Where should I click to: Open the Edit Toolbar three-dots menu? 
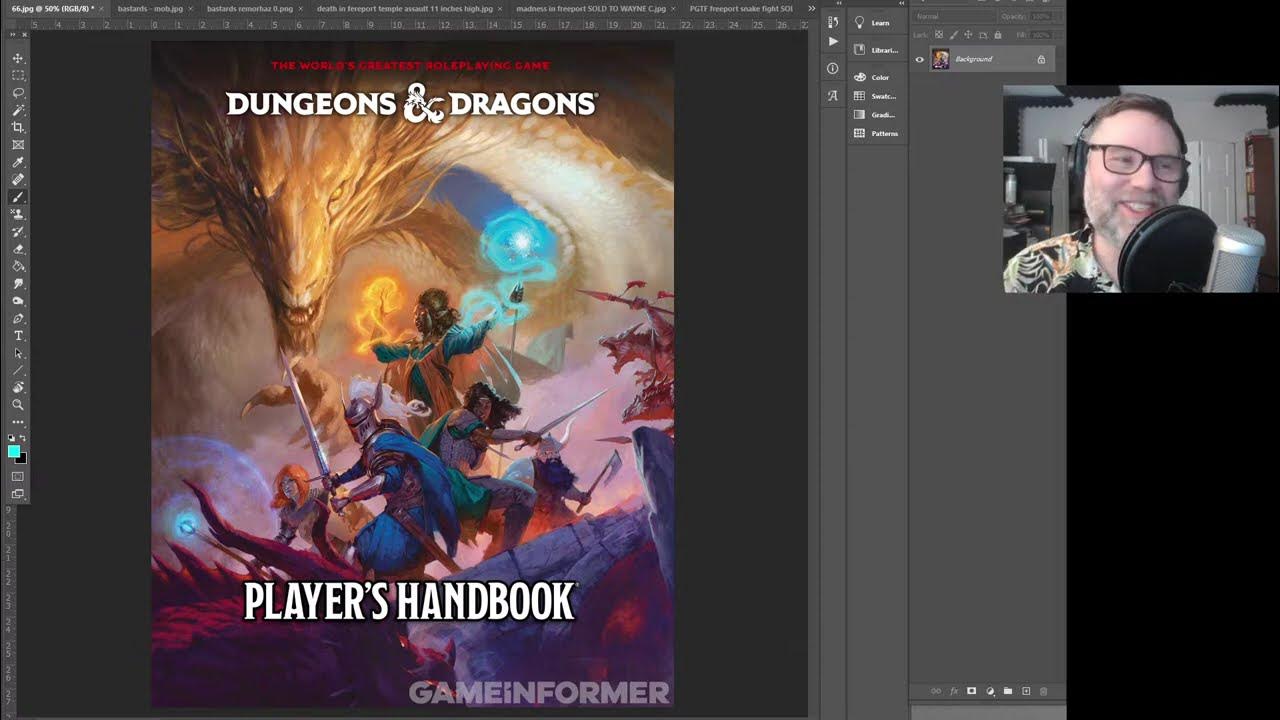(x=18, y=422)
